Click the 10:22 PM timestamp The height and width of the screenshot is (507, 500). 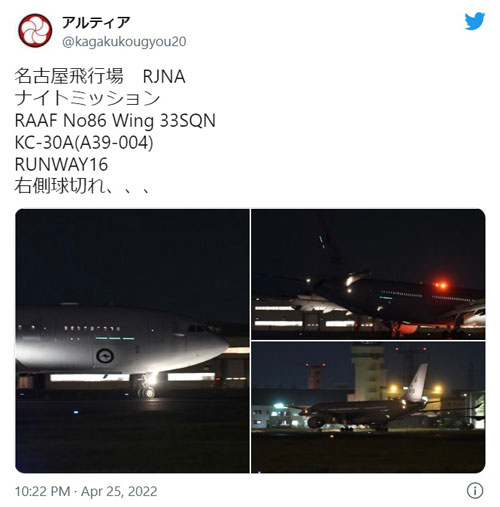[x=42, y=491]
